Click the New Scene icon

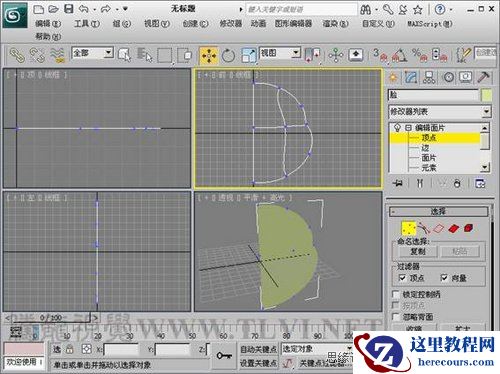tap(39, 9)
